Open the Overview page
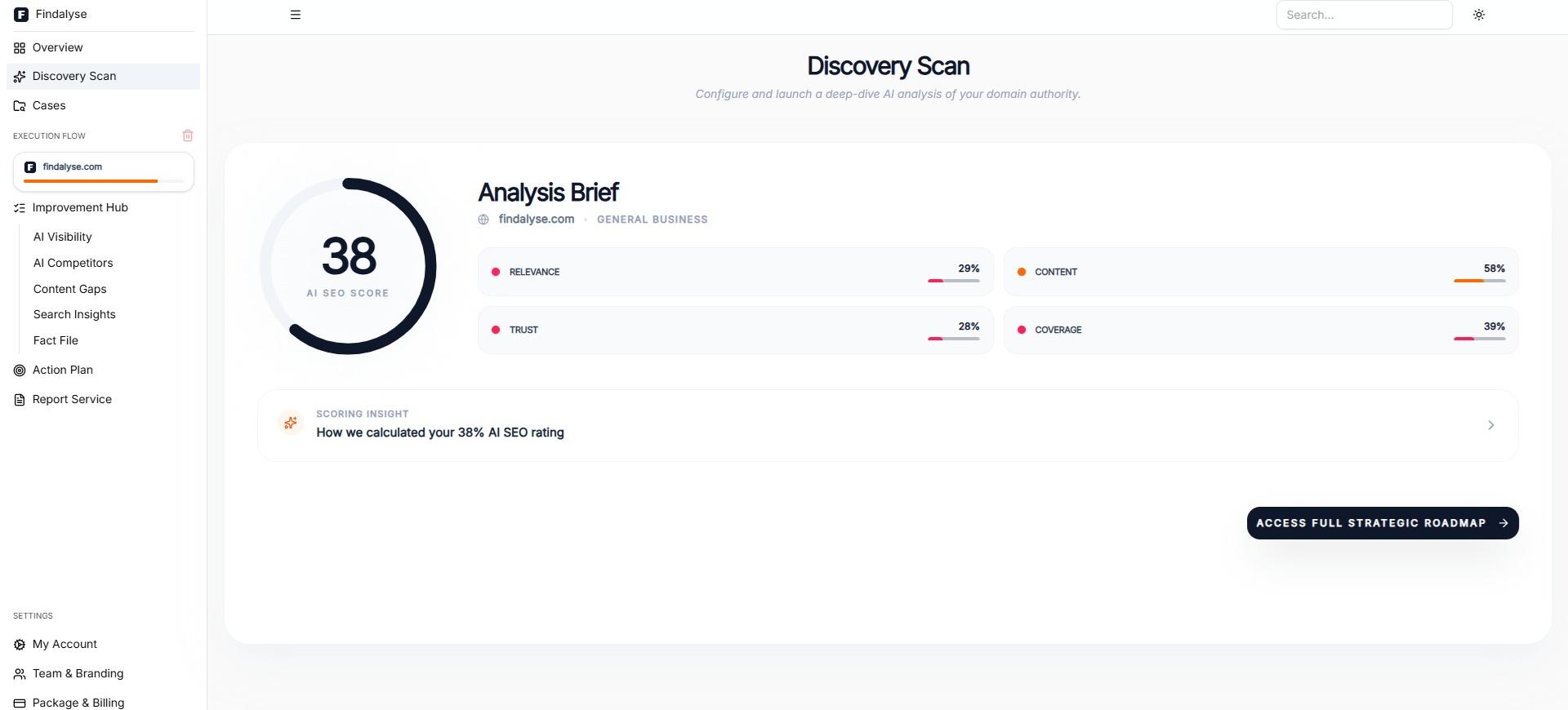 click(103, 47)
